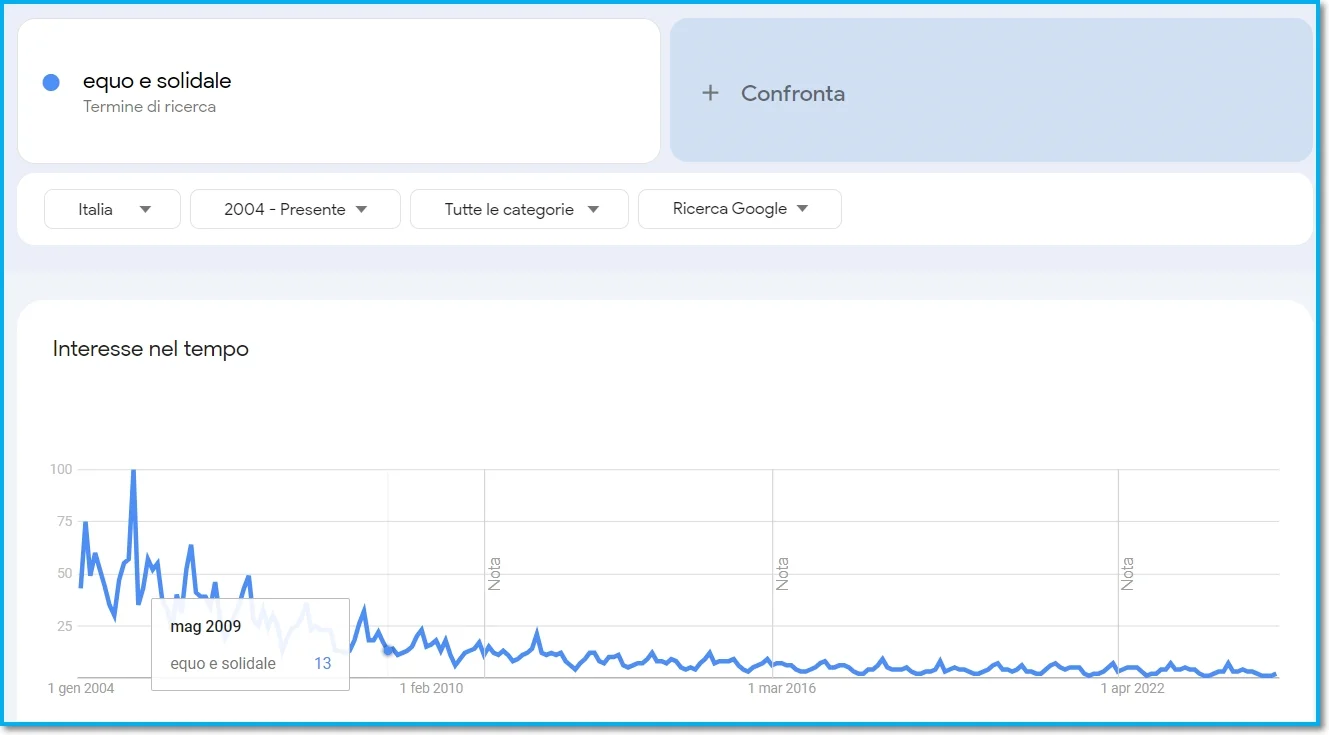Click the Interesse nel tempo heading
The width and height of the screenshot is (1329, 735).
tap(151, 349)
